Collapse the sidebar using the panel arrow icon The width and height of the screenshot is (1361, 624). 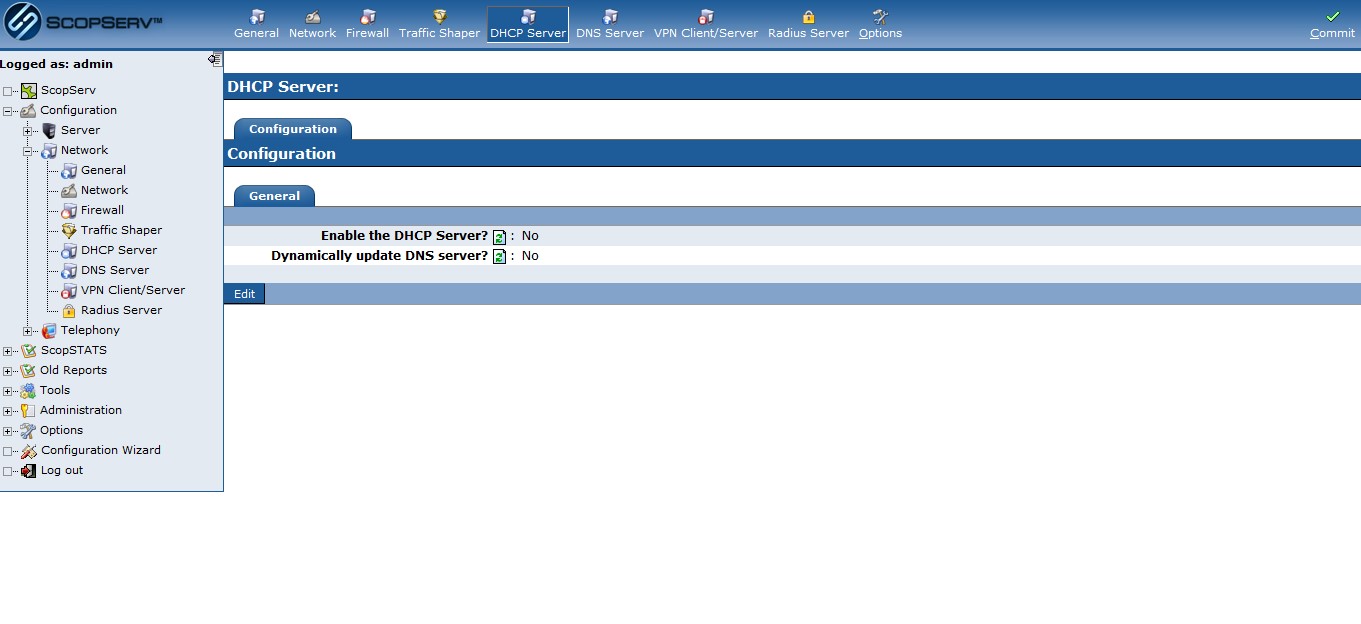coord(214,60)
